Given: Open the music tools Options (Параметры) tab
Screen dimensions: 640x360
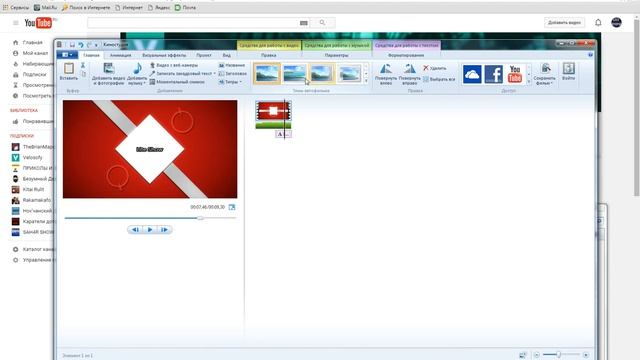Looking at the screenshot, I should pos(337,55).
